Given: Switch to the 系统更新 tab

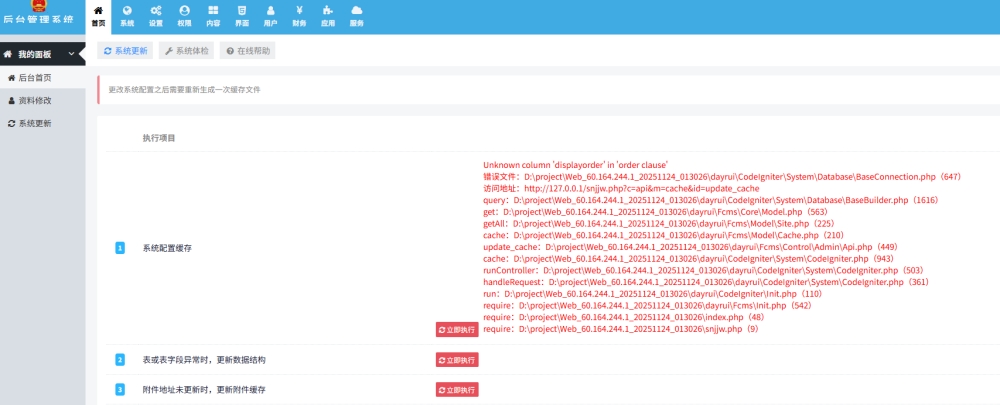Looking at the screenshot, I should pos(126,50).
